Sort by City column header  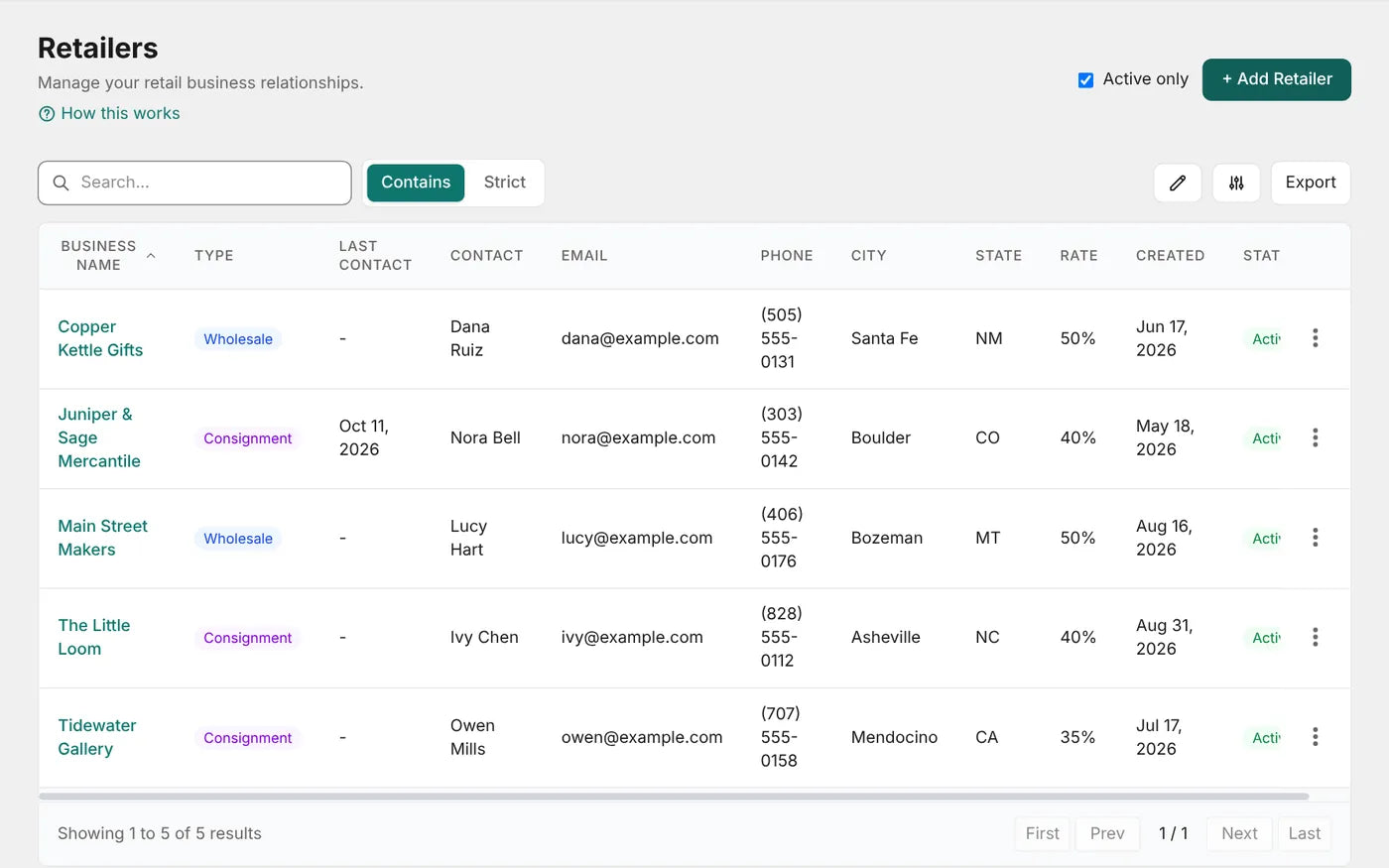point(869,256)
